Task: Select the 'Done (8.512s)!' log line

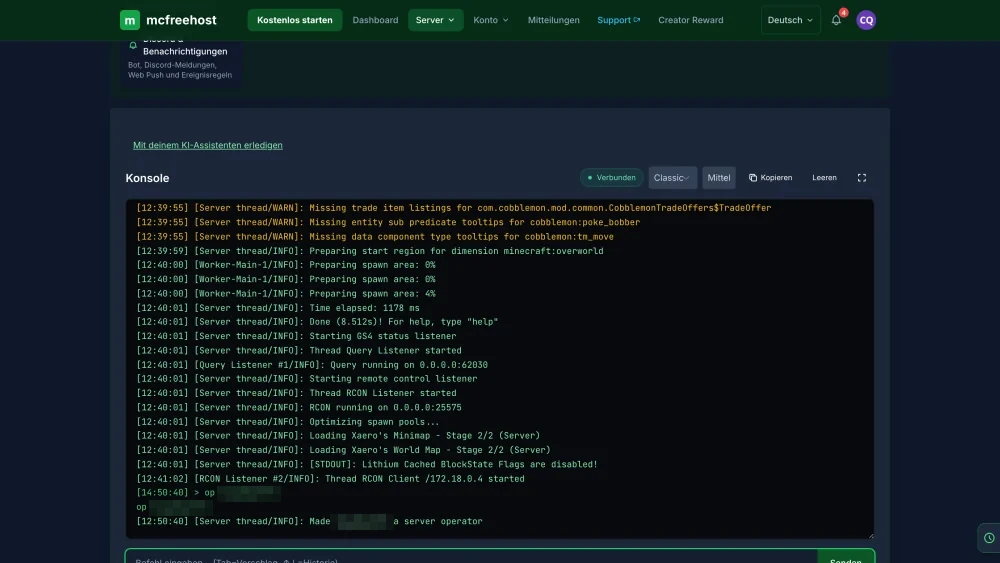Action: (317, 322)
